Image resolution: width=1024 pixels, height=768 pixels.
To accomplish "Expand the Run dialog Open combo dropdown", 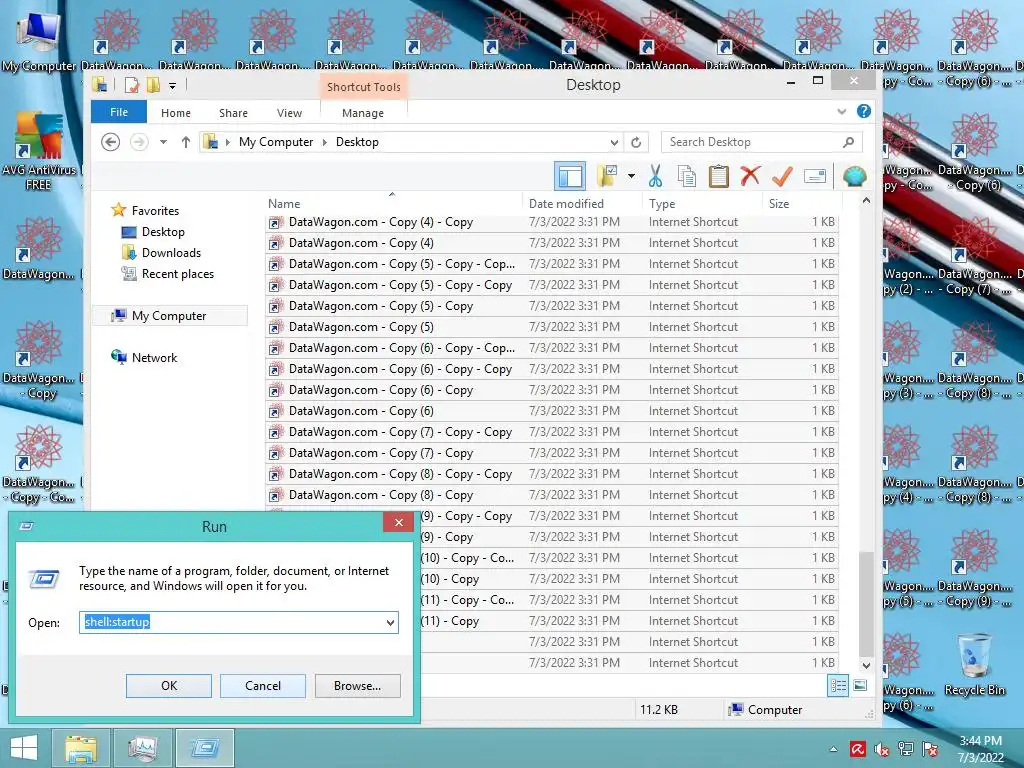I will pyautogui.click(x=390, y=622).
